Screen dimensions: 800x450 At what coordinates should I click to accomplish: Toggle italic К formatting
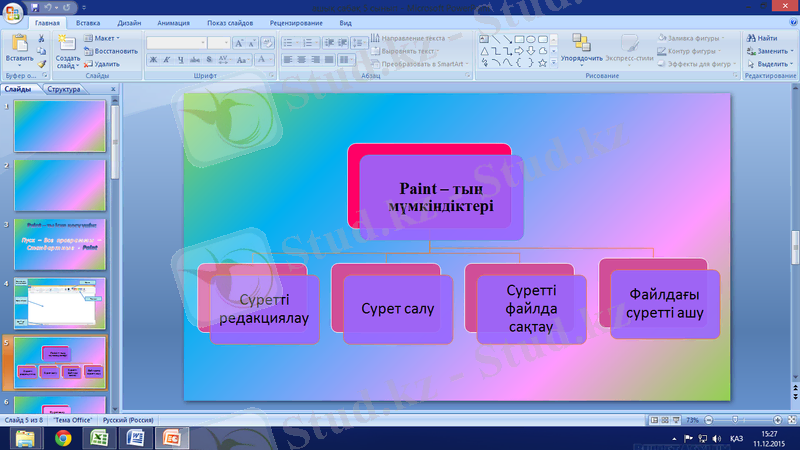tap(167, 60)
